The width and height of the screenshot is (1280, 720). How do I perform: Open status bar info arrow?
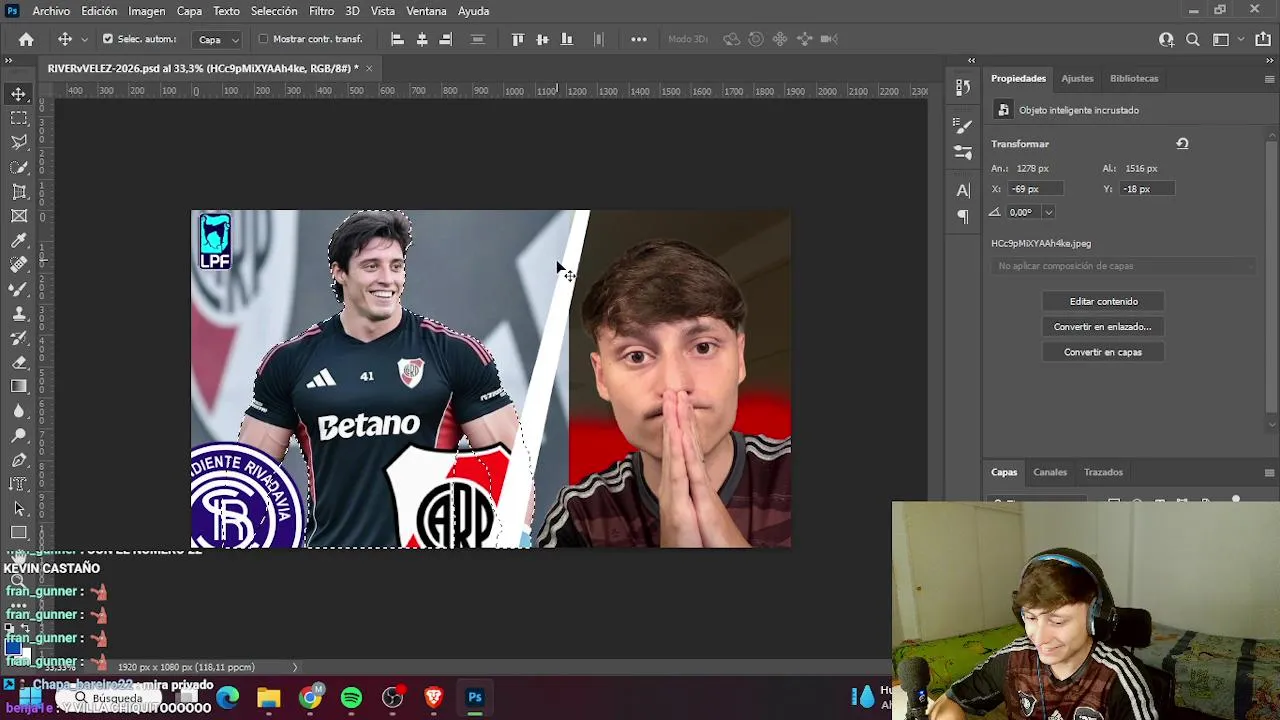[294, 667]
